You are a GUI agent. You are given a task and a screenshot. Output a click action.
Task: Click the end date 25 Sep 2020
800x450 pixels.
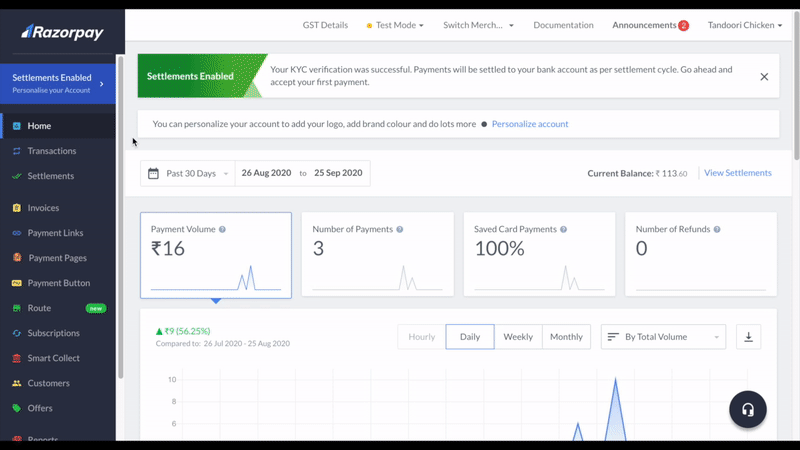click(338, 173)
